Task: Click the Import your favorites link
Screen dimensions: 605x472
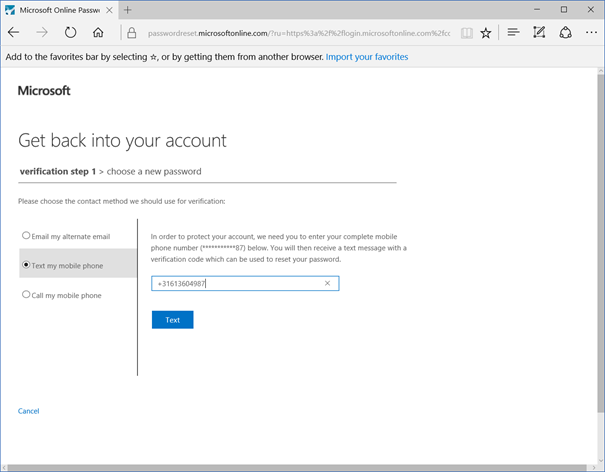Action: [367, 57]
